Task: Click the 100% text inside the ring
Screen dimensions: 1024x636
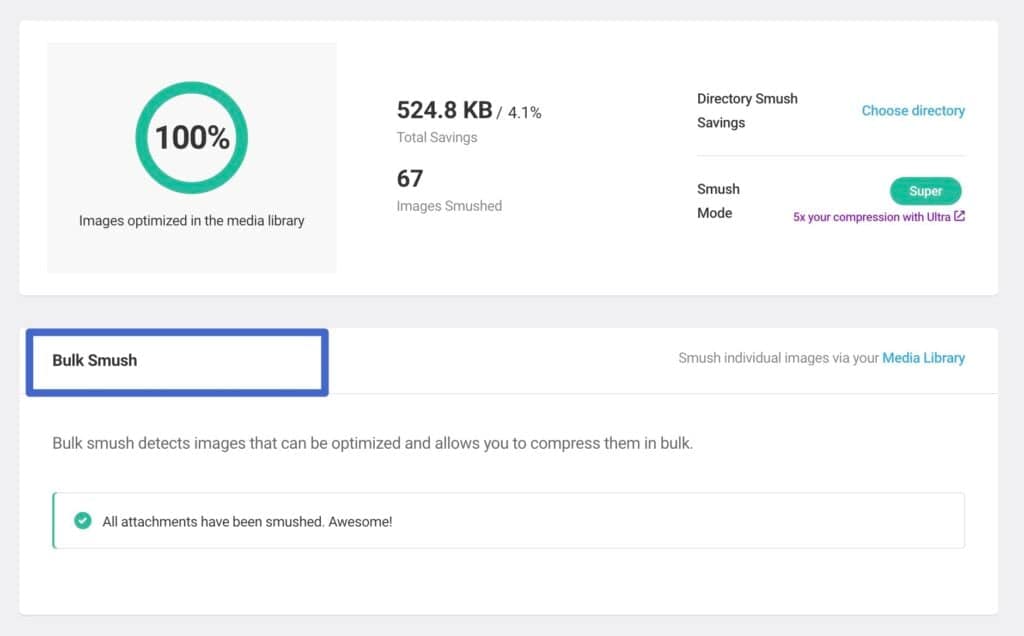Action: click(x=192, y=137)
